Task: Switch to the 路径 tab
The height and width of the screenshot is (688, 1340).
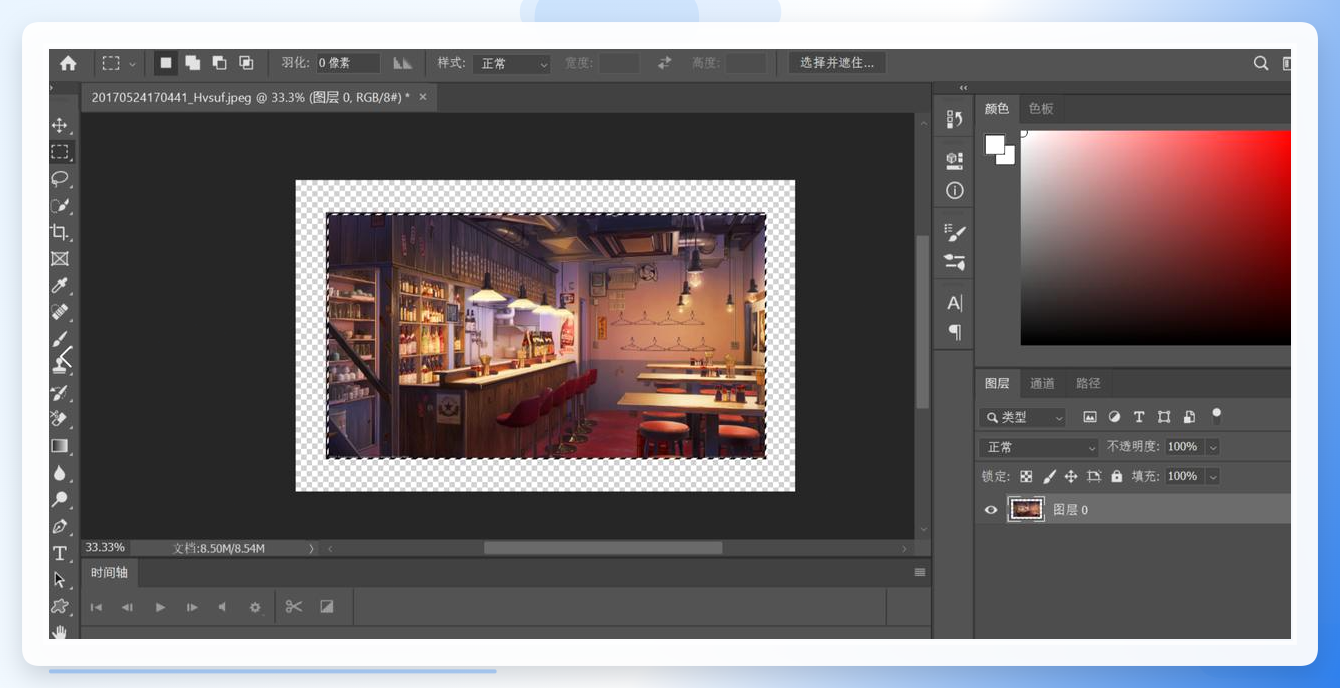Action: [1088, 383]
